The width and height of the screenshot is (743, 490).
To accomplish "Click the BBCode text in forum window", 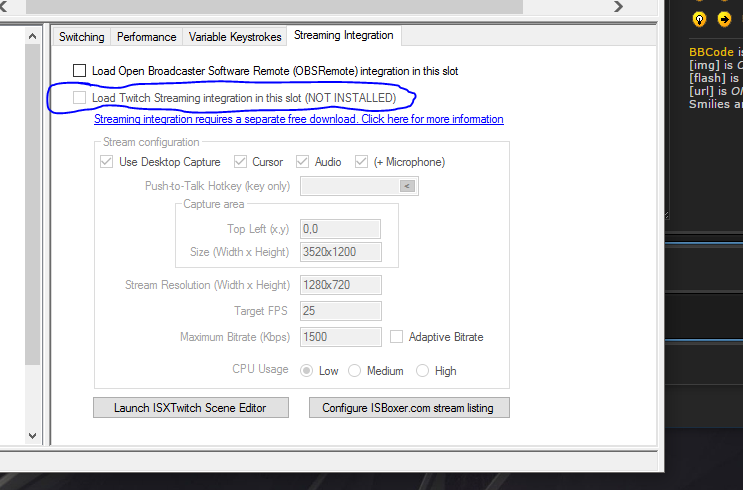I will pyautogui.click(x=711, y=52).
